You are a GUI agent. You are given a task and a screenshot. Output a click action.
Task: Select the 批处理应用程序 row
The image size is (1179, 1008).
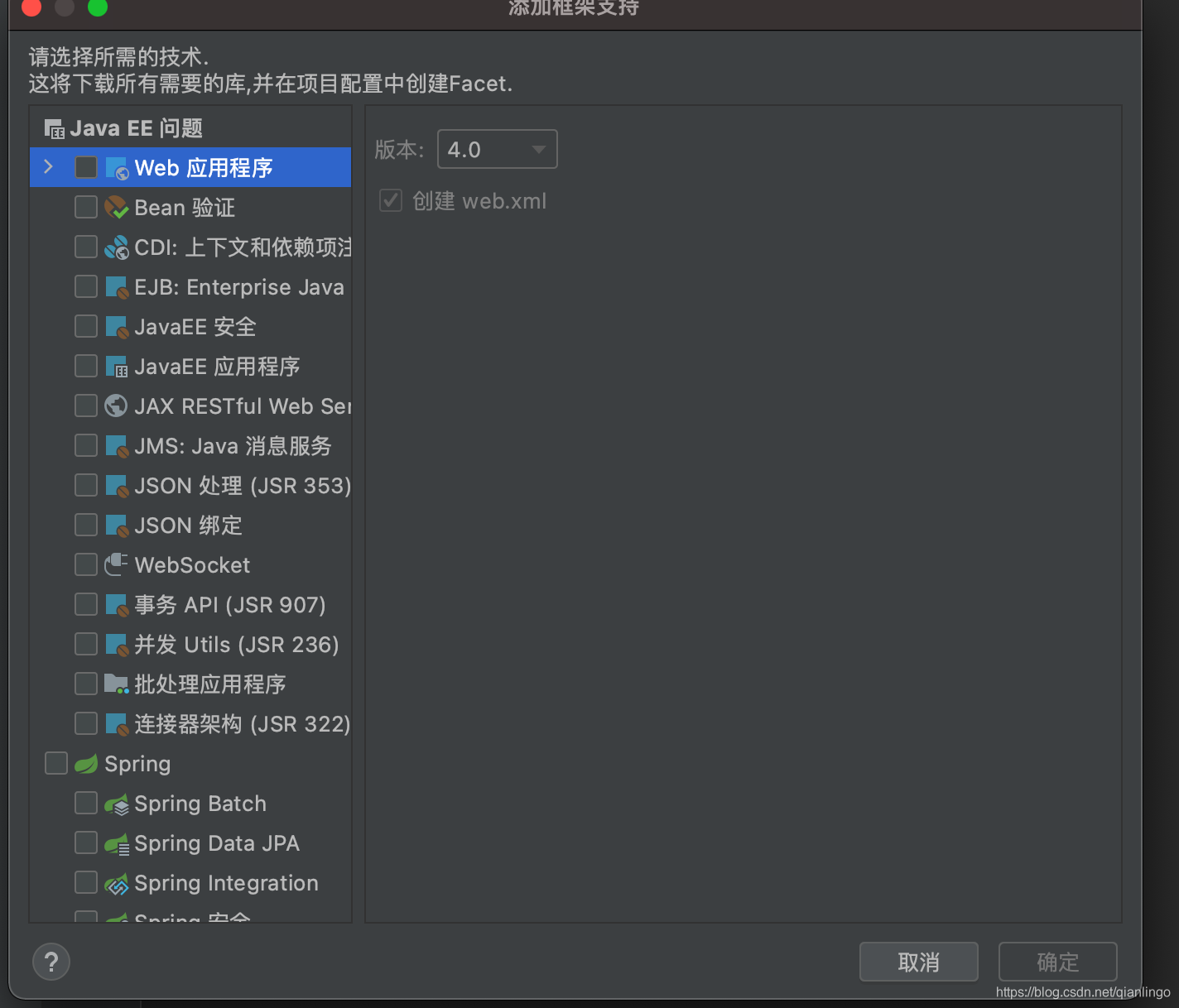[x=190, y=684]
